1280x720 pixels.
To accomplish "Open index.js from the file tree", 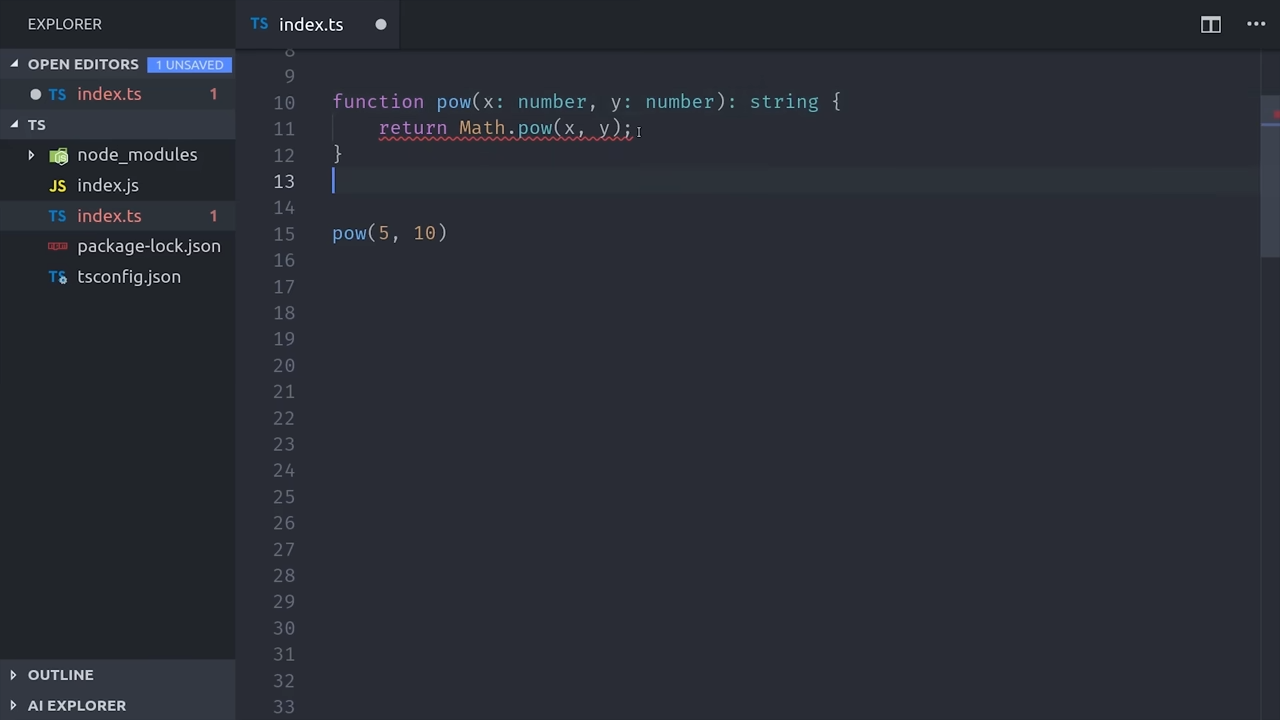I will (108, 186).
